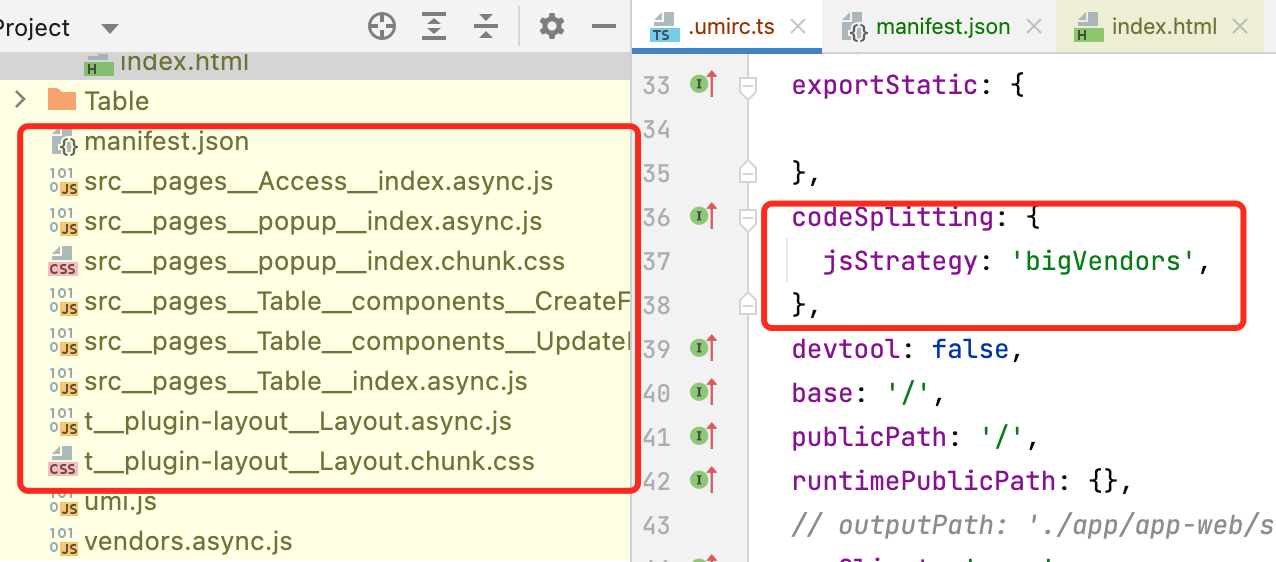The height and width of the screenshot is (562, 1276).
Task: Click the implements gutter icon on line 33
Action: tap(705, 84)
